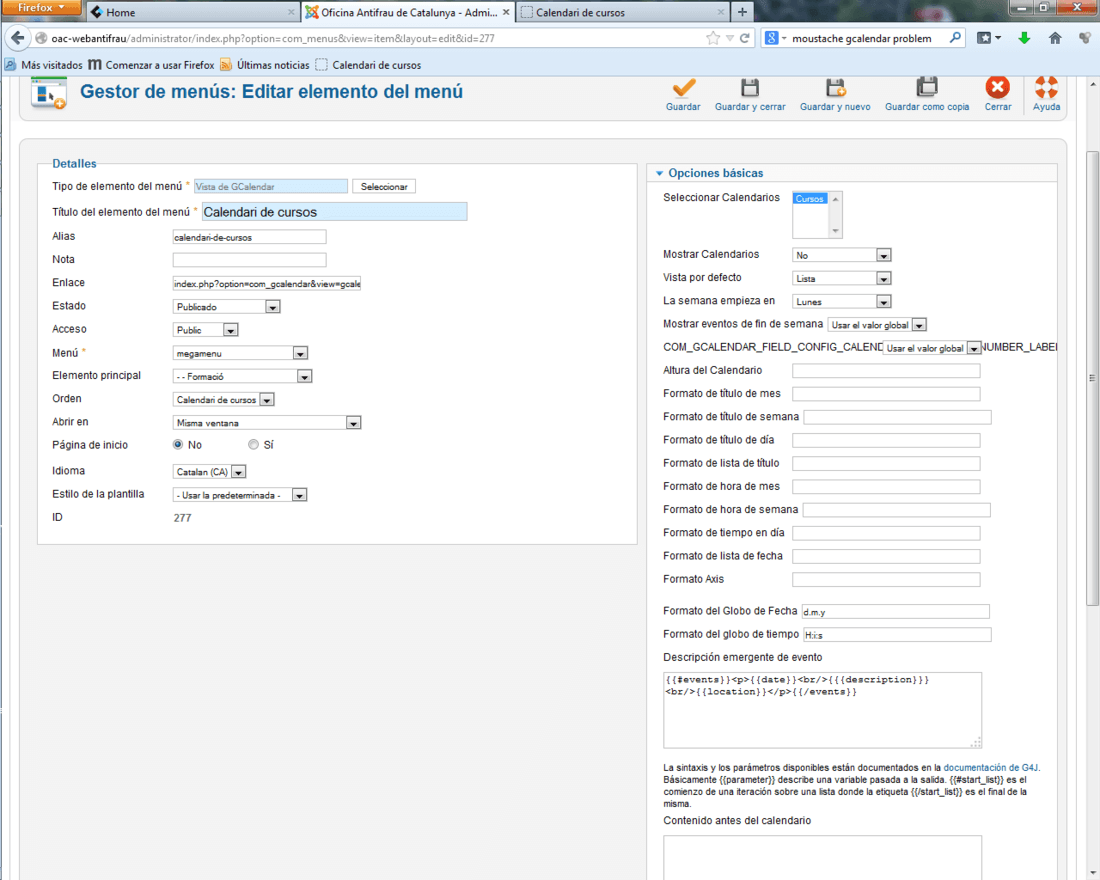Open Más visitados bookmarks folder
The width and height of the screenshot is (1100, 880).
[43, 65]
